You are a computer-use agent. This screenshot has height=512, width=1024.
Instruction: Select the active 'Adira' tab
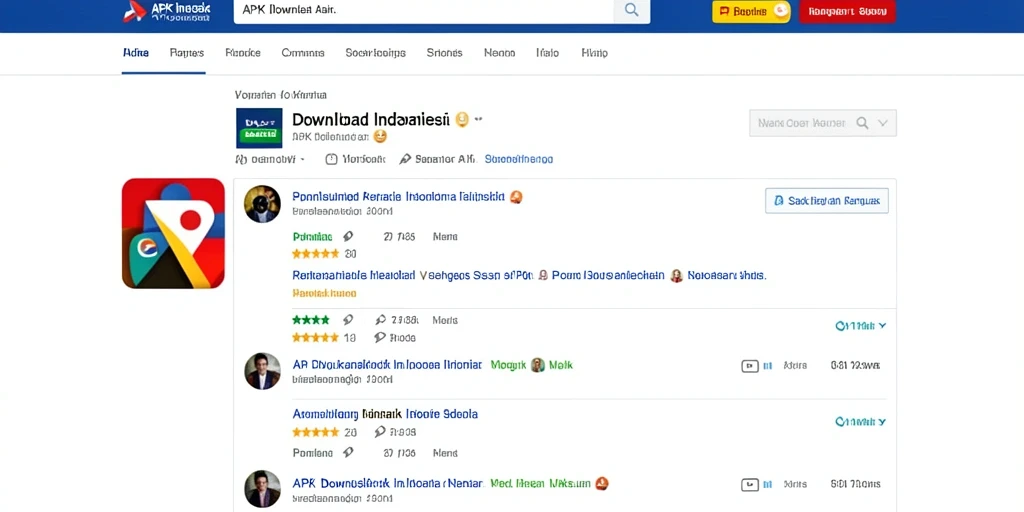point(136,53)
